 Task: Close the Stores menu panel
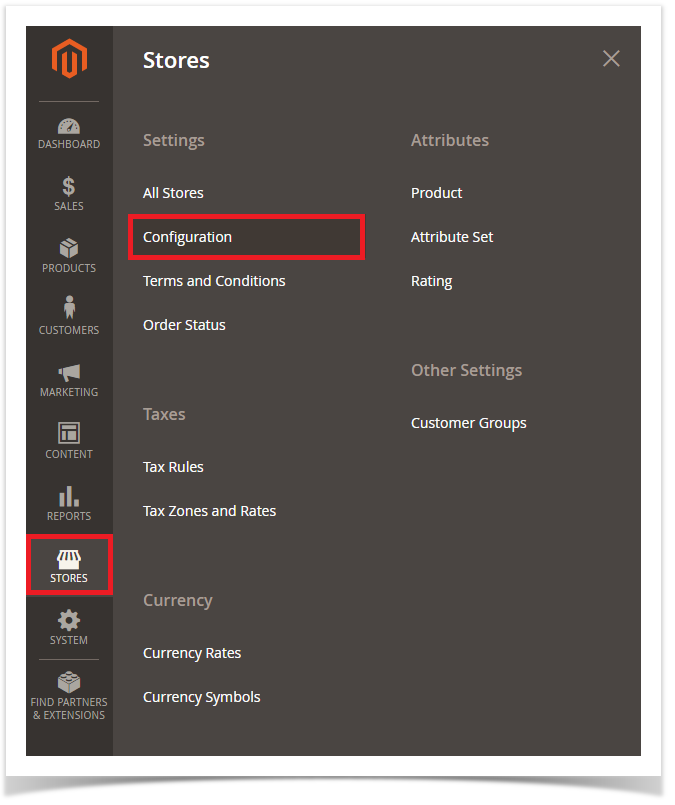[611, 59]
